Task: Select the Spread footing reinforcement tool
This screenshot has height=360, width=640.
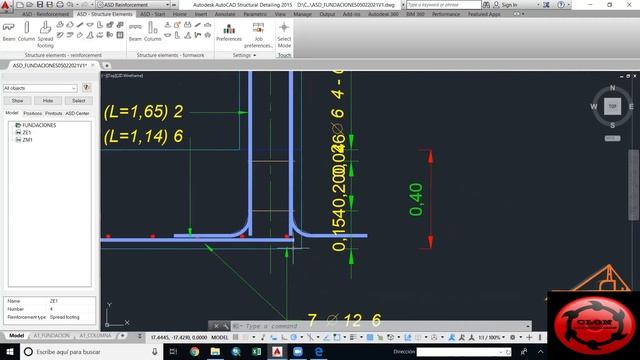Action: [45, 35]
